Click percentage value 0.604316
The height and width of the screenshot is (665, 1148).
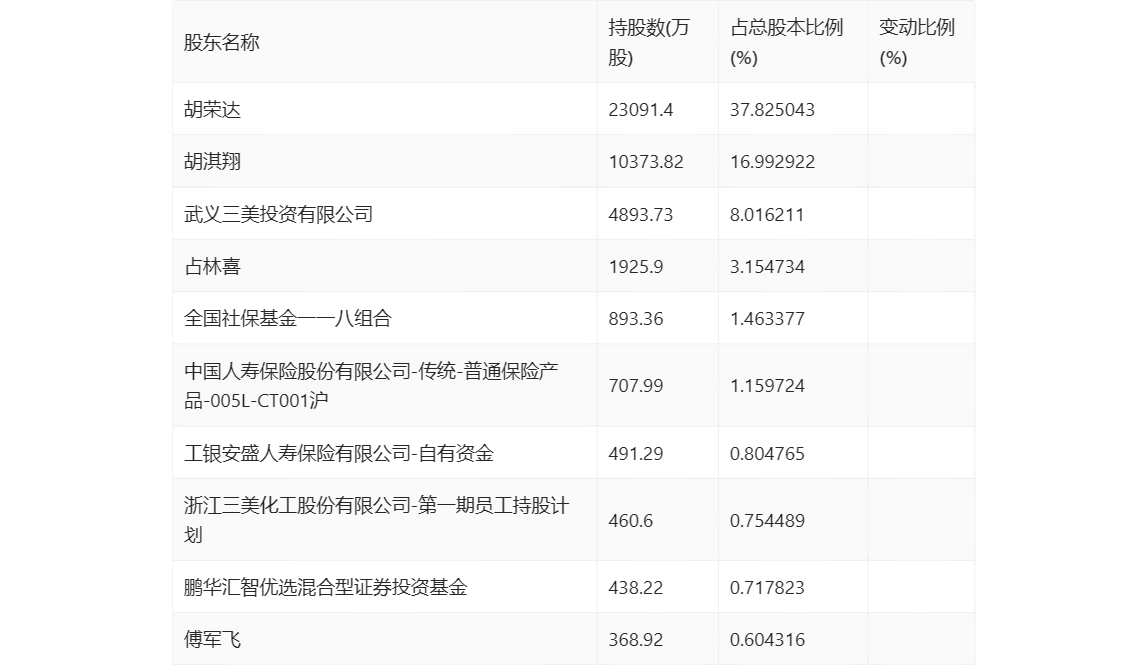767,639
